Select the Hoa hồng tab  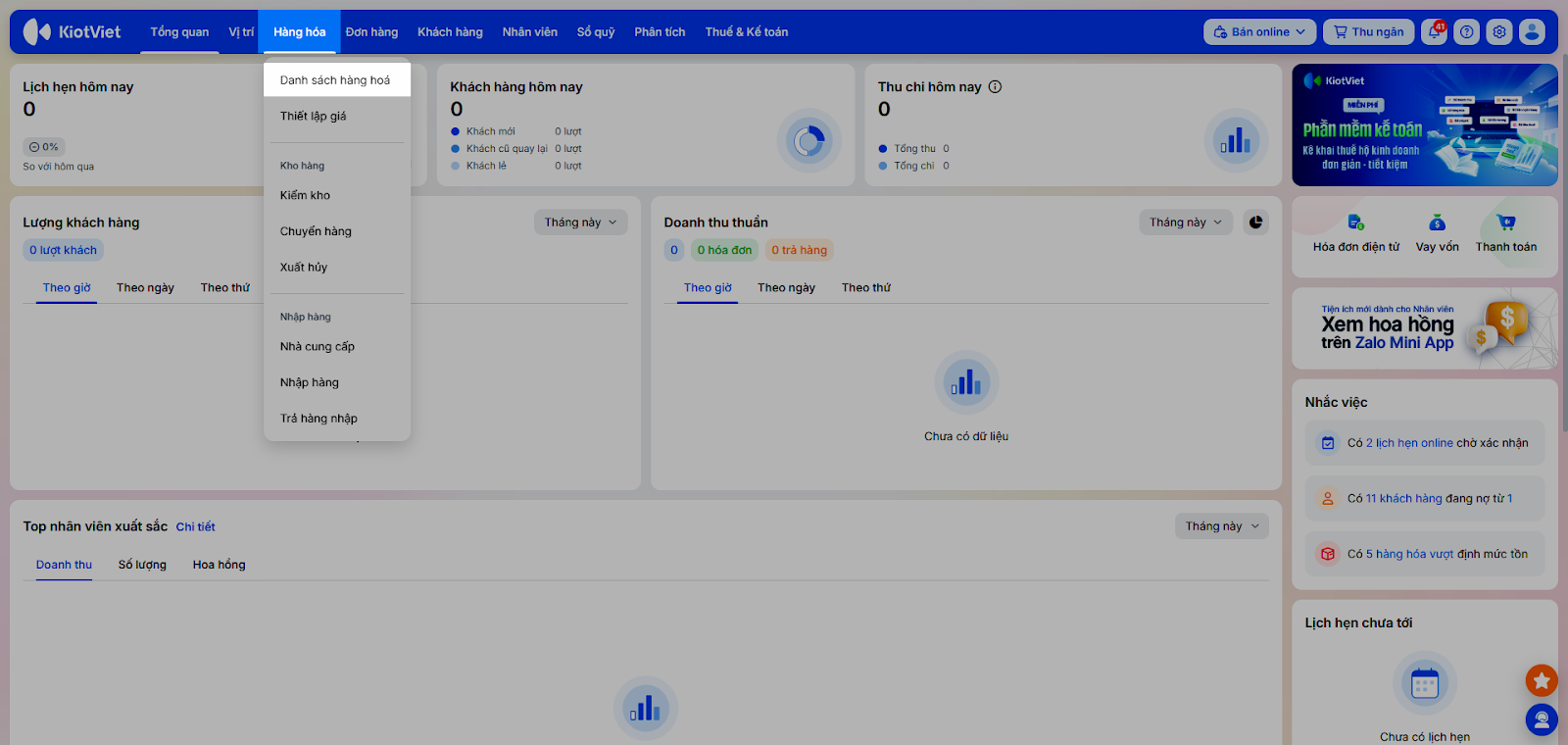[x=220, y=565]
